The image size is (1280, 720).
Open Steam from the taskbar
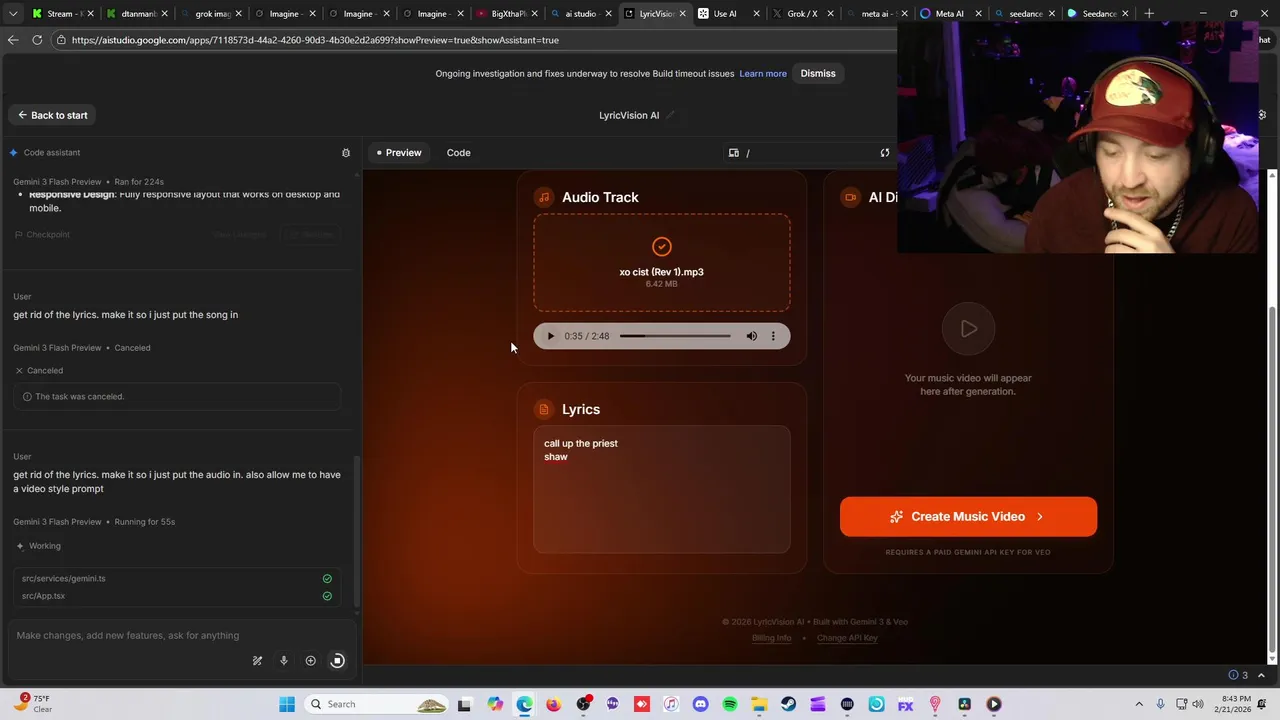(788, 704)
